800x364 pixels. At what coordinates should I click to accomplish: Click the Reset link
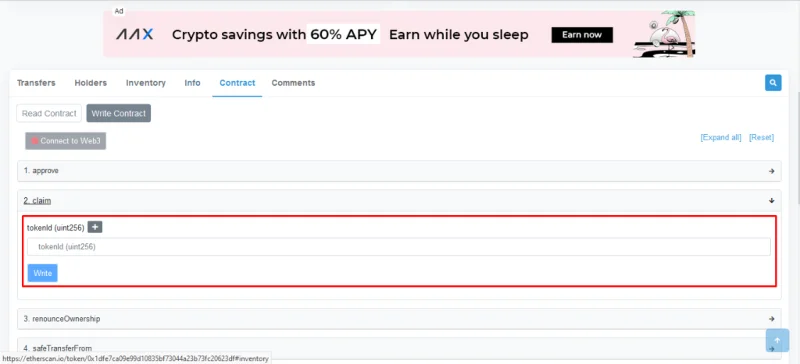(761, 137)
